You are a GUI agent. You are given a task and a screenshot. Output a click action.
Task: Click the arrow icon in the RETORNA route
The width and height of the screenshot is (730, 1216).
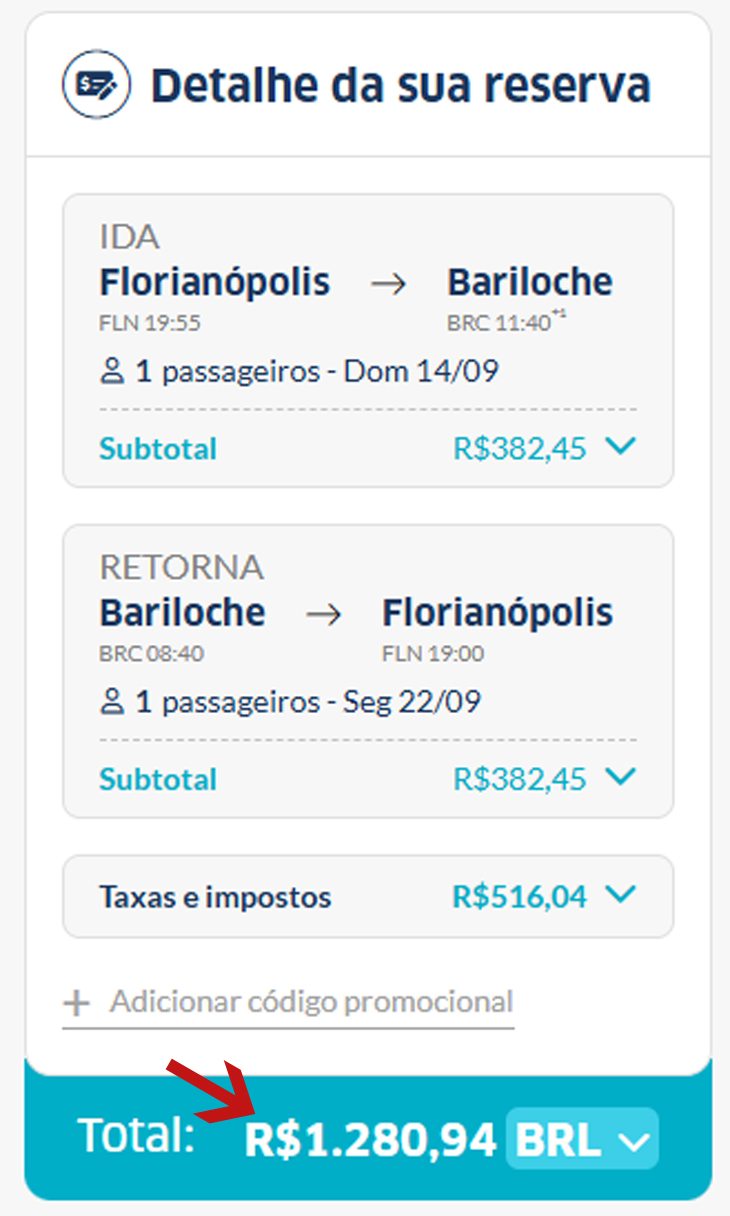coord(323,615)
